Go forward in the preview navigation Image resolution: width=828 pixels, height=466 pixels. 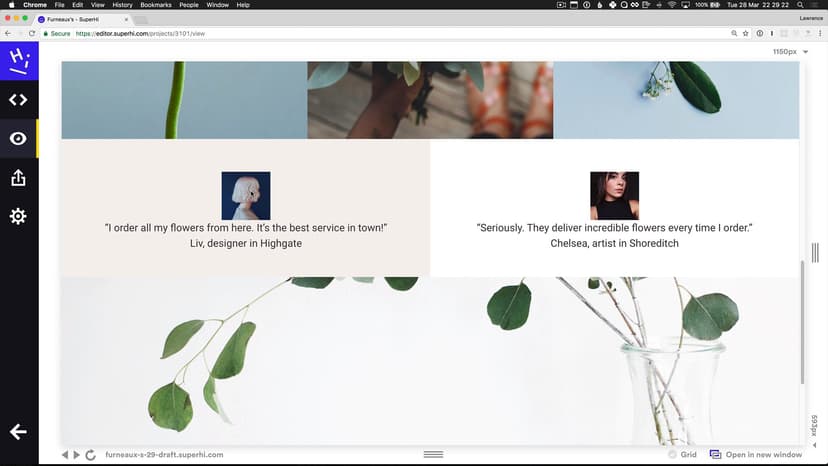pos(77,455)
